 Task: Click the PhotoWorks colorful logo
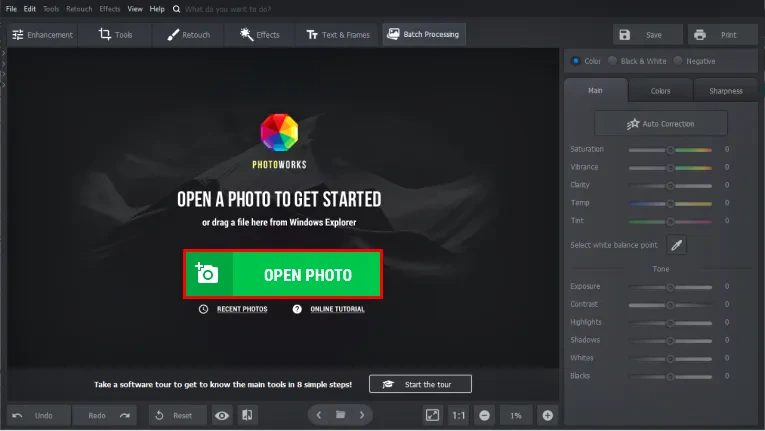pos(279,132)
